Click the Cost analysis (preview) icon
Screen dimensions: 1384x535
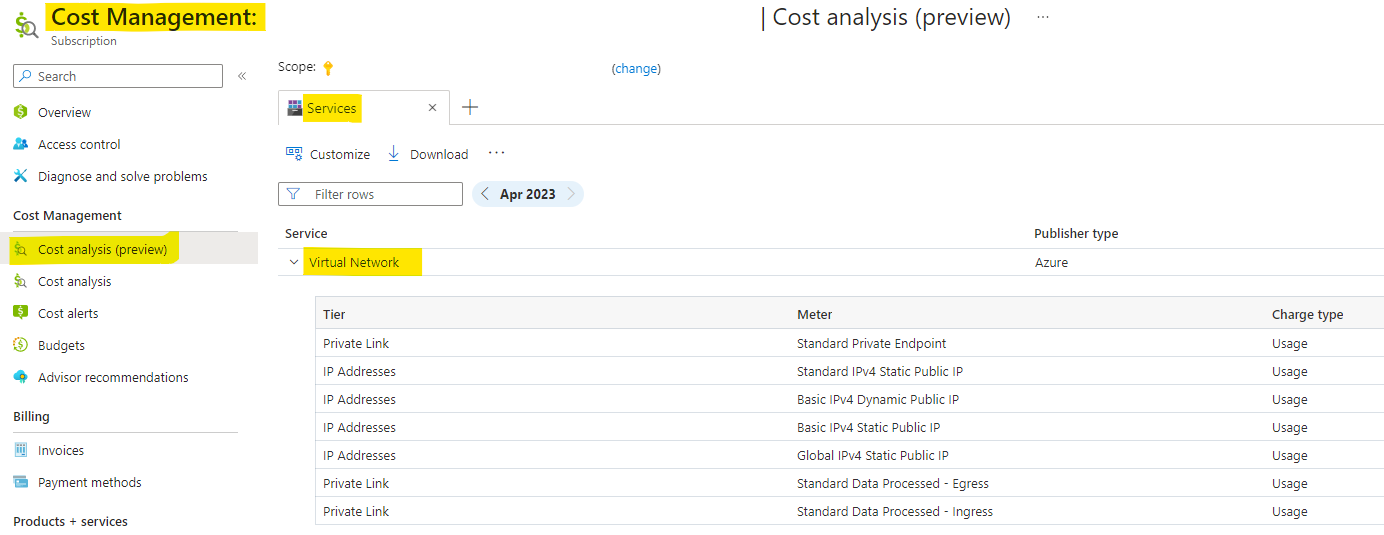point(20,249)
